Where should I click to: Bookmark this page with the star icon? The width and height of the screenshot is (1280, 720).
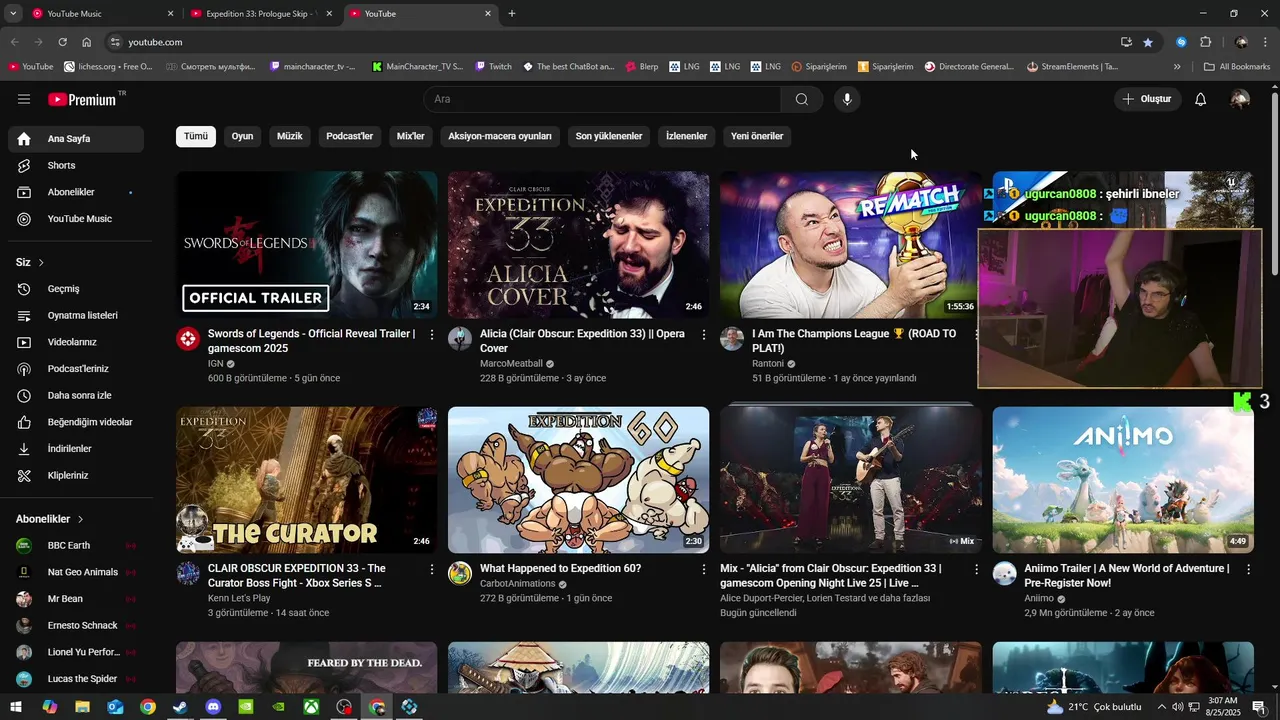1148,42
